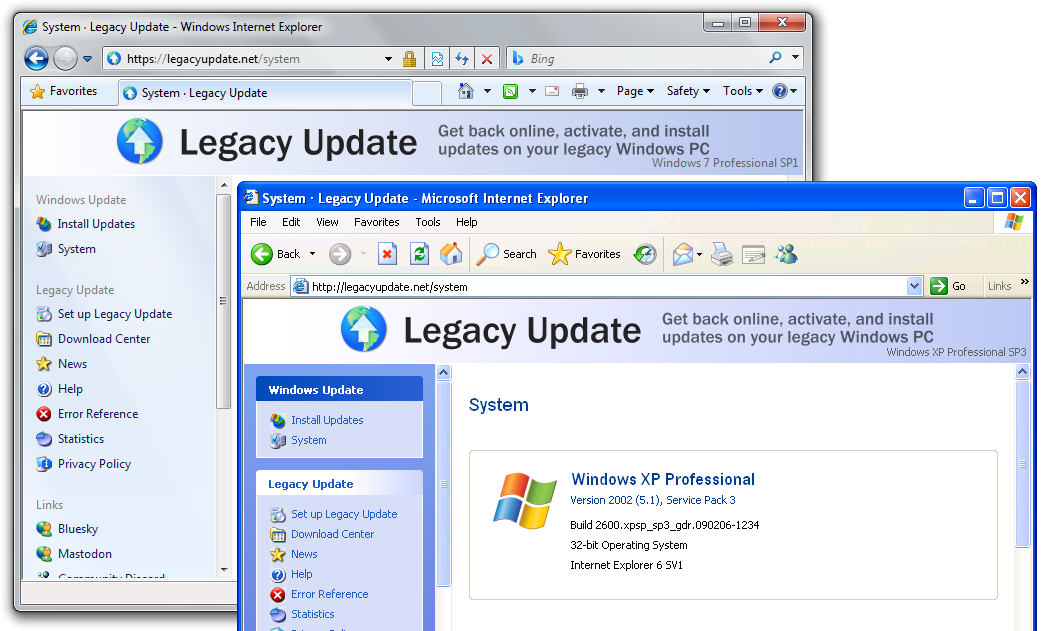This screenshot has width=1050, height=631.
Task: Refresh page in XP IE6 toolbar
Action: click(x=420, y=254)
